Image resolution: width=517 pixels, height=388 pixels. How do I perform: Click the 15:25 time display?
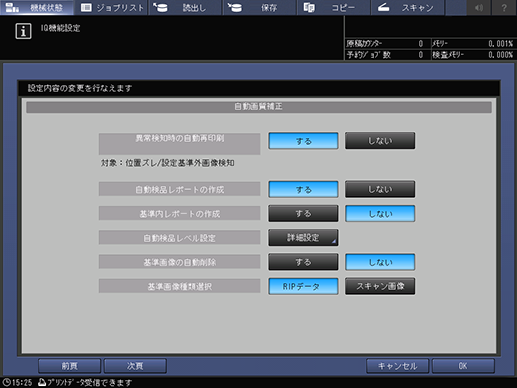pos(22,382)
